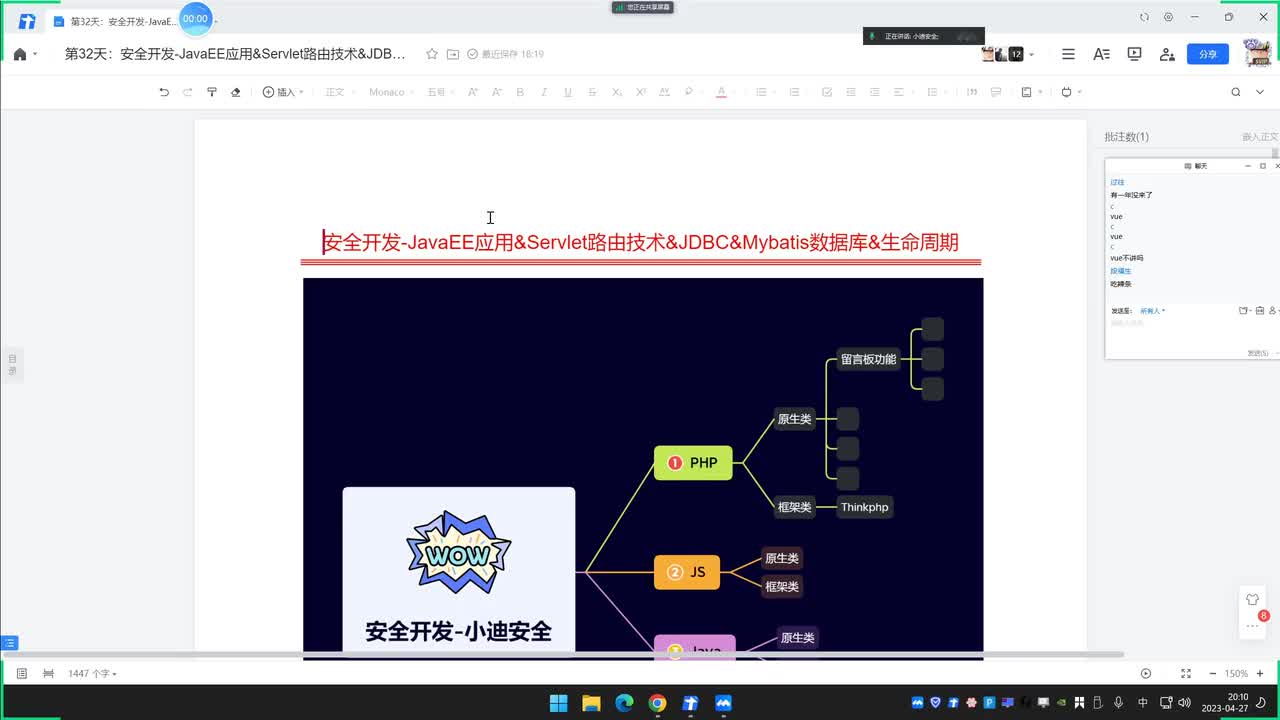
Task: Insert a bulleted list
Action: 763,92
